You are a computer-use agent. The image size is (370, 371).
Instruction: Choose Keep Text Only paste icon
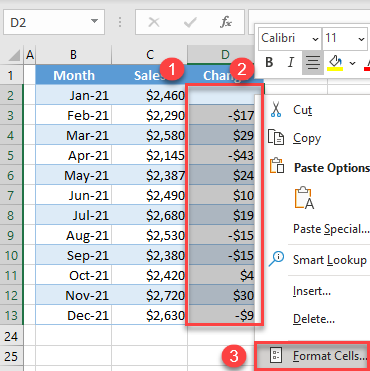point(304,197)
